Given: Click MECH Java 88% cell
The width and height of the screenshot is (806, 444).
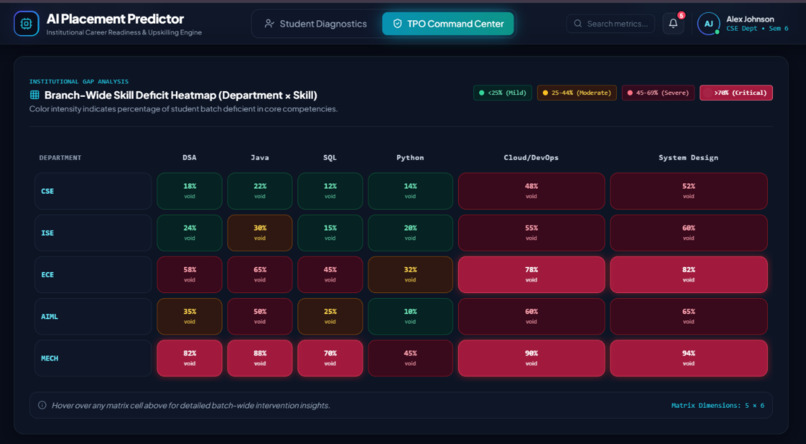Looking at the screenshot, I should (260, 358).
